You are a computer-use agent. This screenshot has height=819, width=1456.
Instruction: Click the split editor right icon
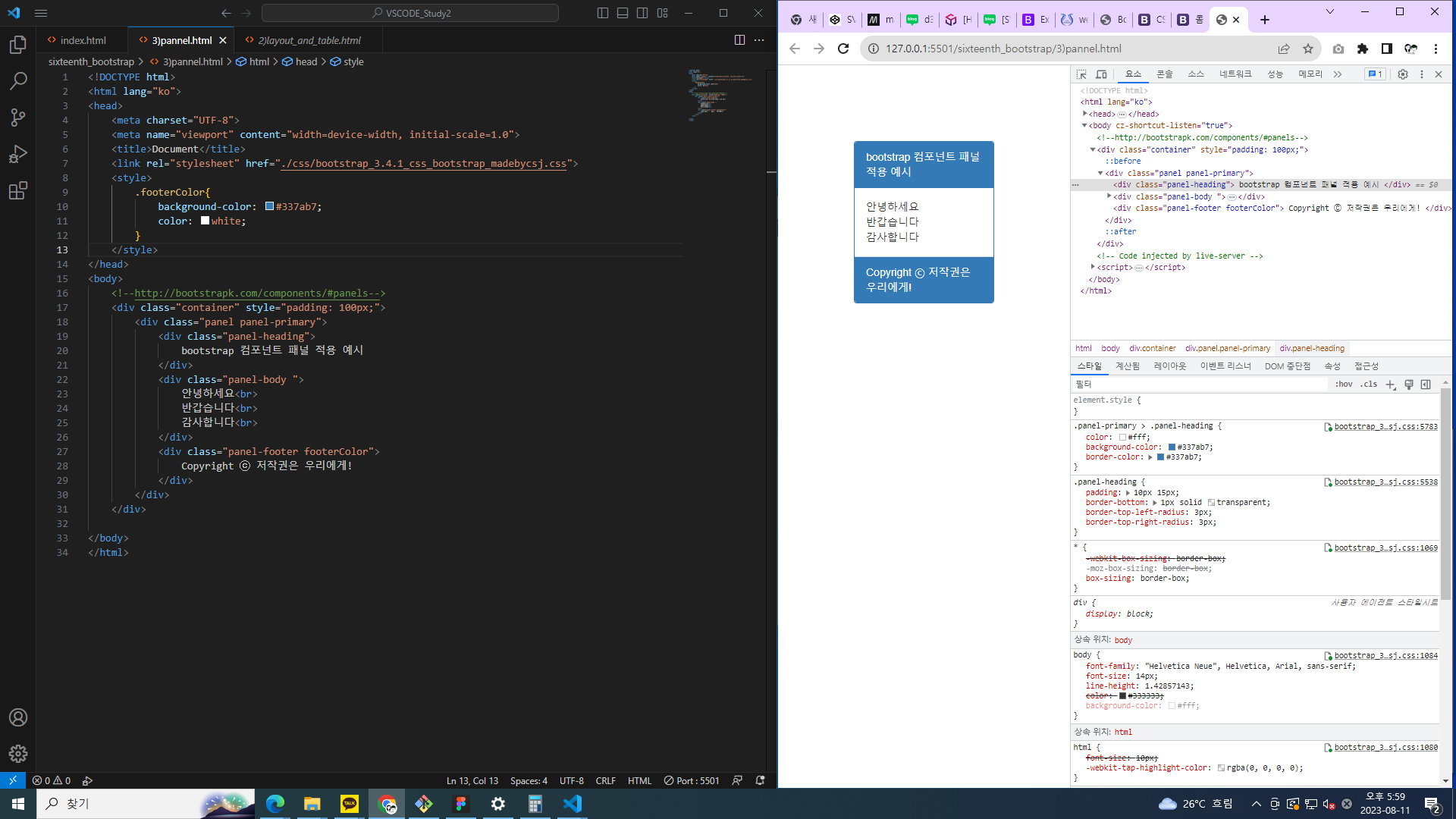(x=739, y=40)
